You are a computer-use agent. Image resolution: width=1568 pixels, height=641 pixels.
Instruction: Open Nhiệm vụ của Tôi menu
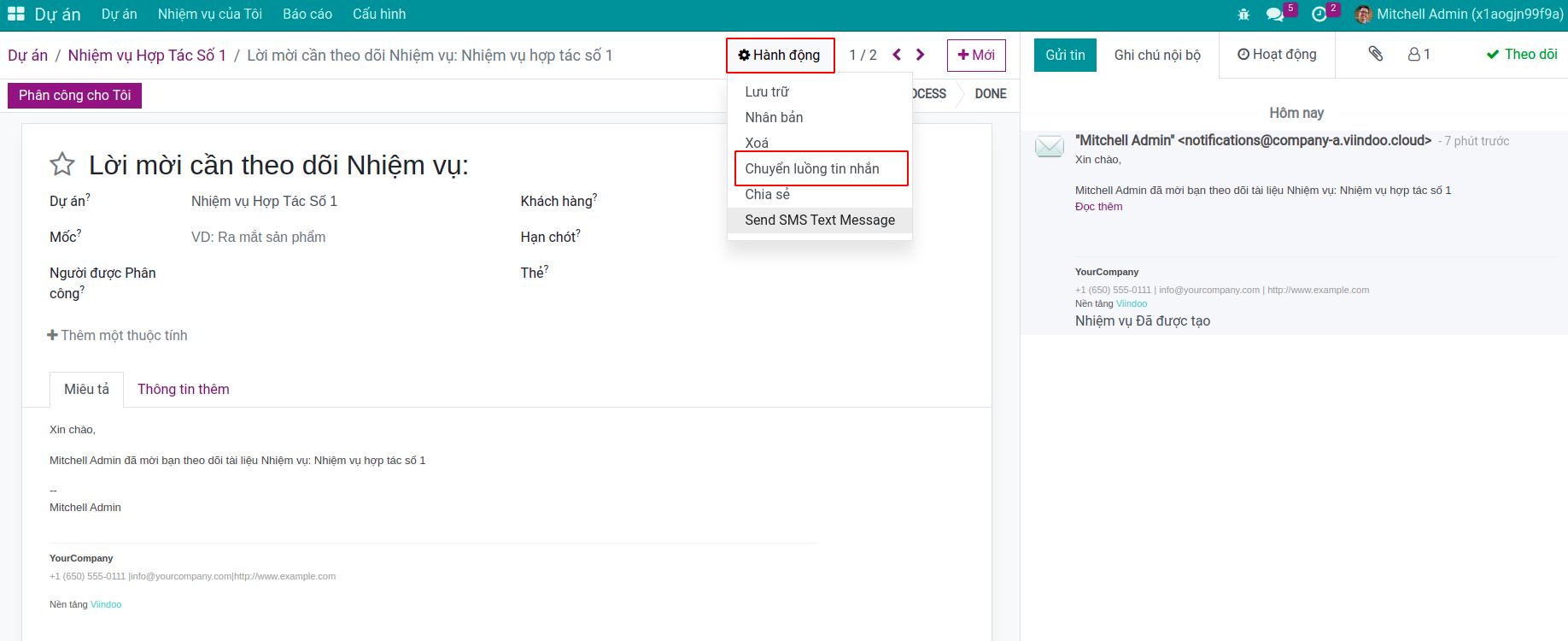pyautogui.click(x=210, y=15)
